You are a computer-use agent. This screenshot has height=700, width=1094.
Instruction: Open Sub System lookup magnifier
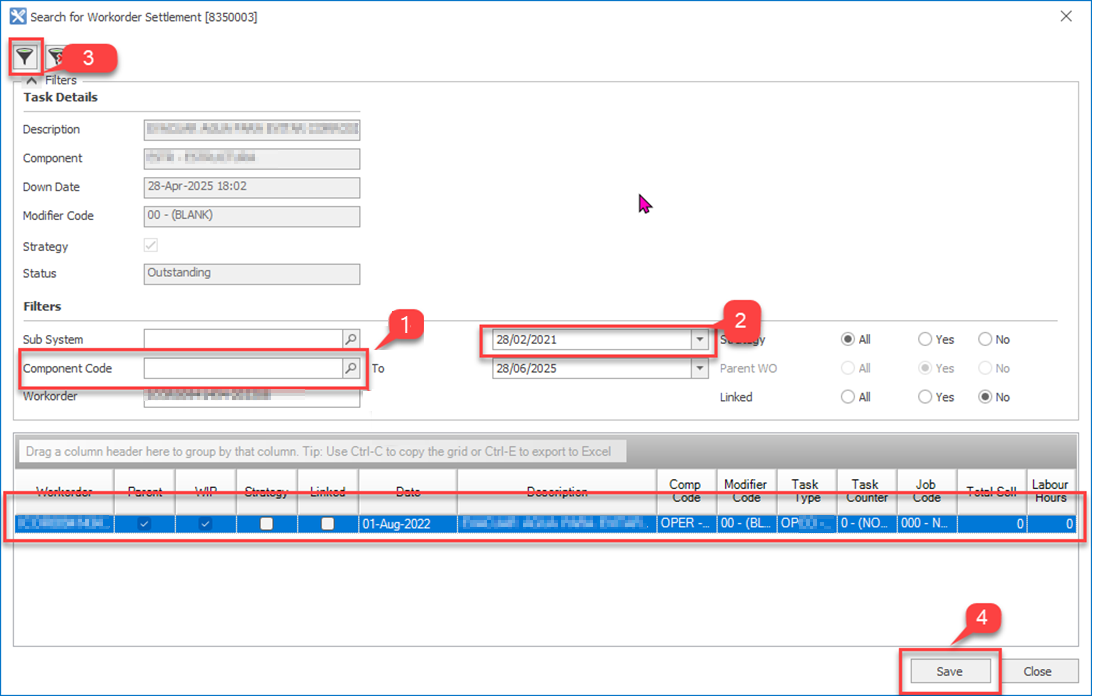click(351, 339)
